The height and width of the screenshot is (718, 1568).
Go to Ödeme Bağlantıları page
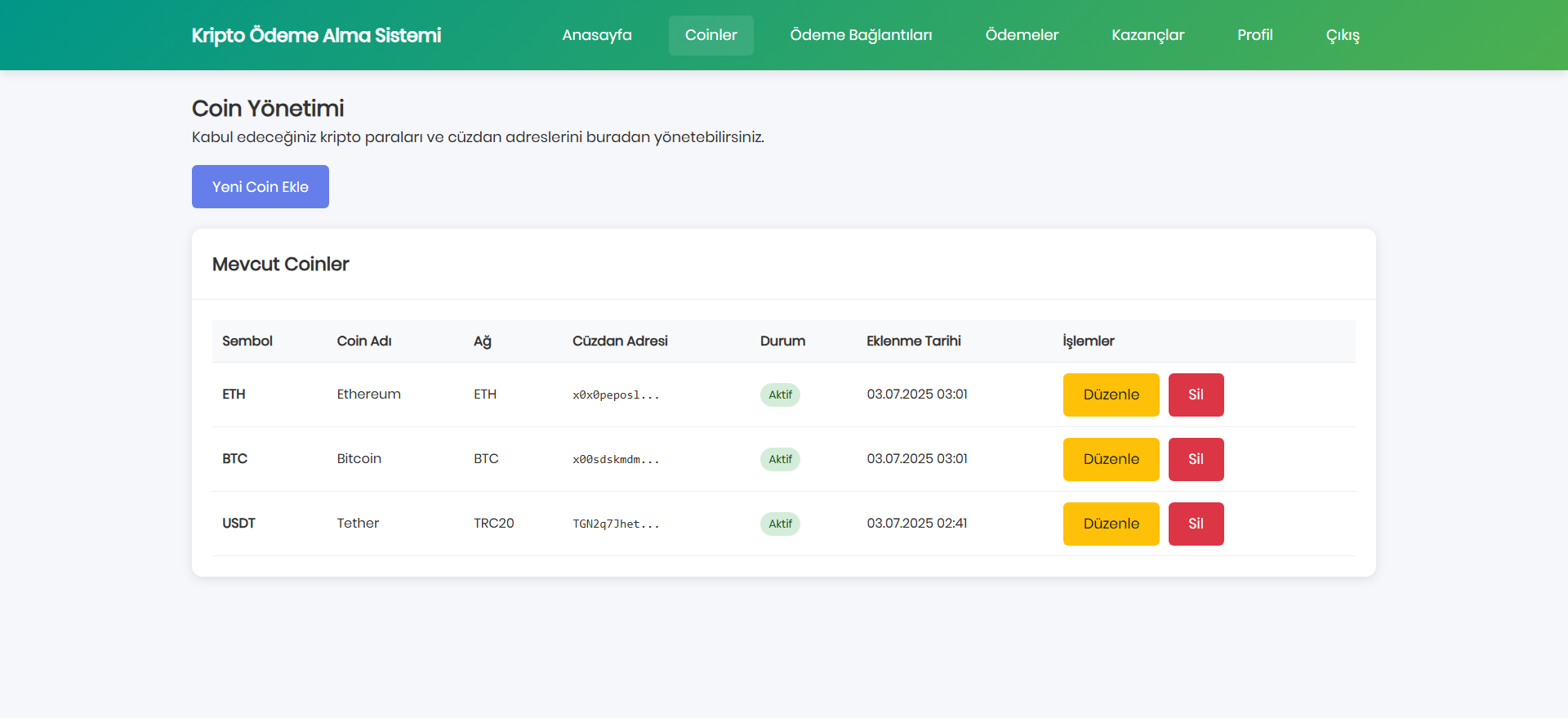[x=861, y=35]
